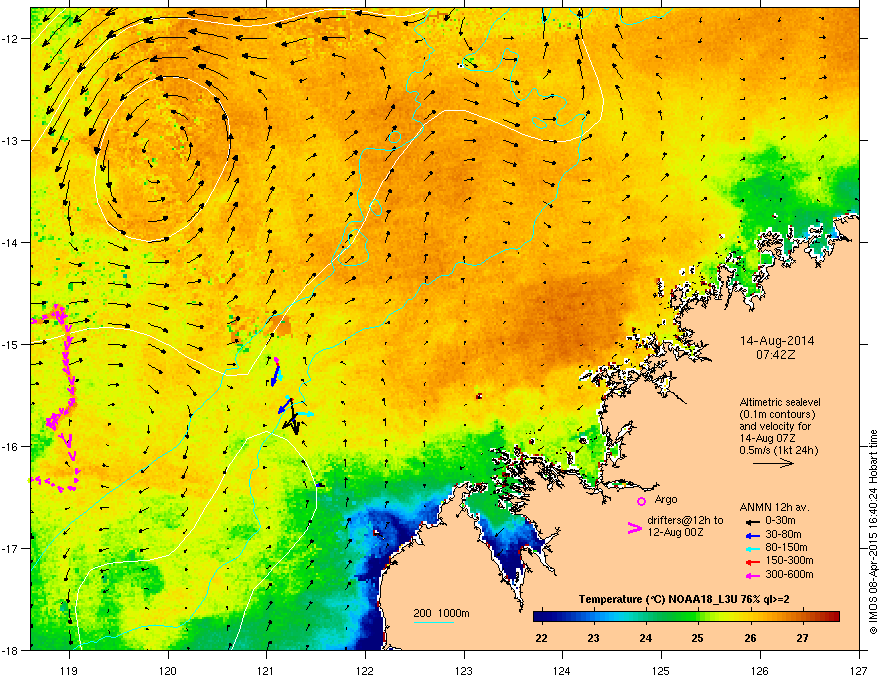
Task: Click the black 0-30m arrow legend symbol
Action: click(753, 521)
